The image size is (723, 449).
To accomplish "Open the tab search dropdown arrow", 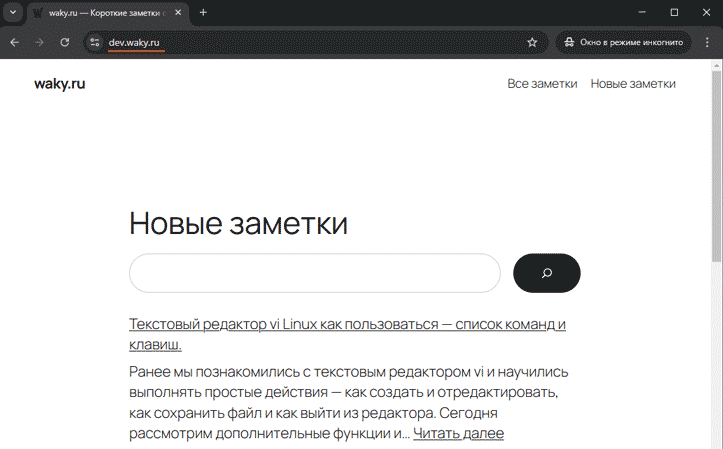I will (x=13, y=12).
